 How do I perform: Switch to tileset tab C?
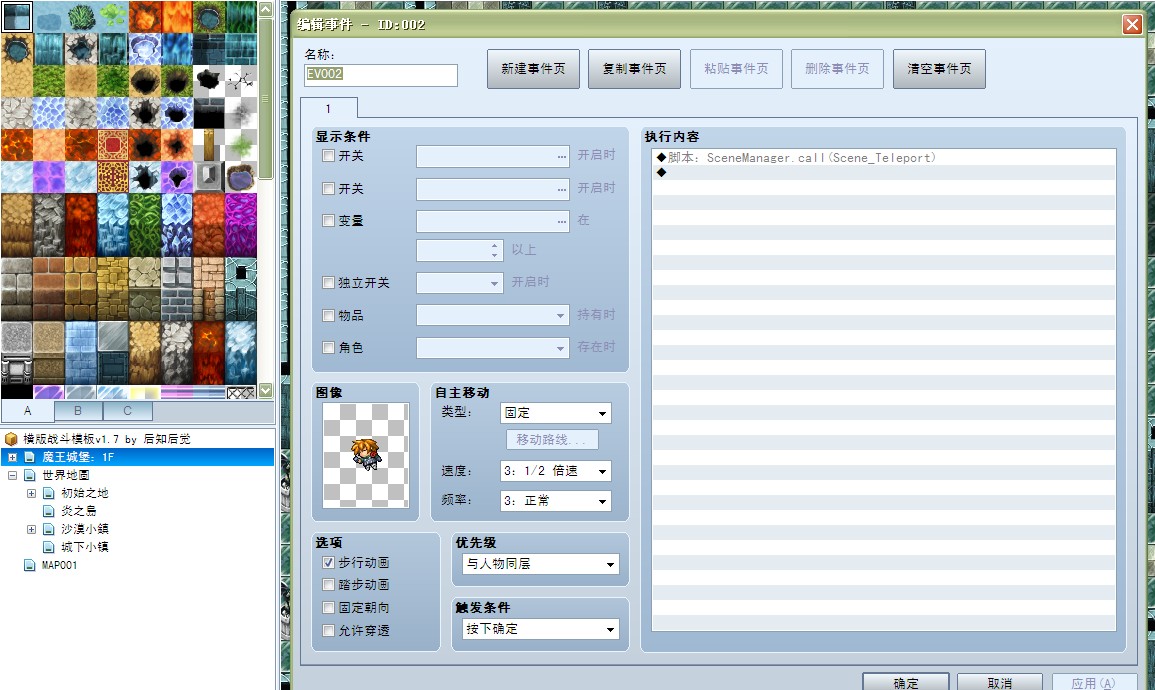point(127,411)
